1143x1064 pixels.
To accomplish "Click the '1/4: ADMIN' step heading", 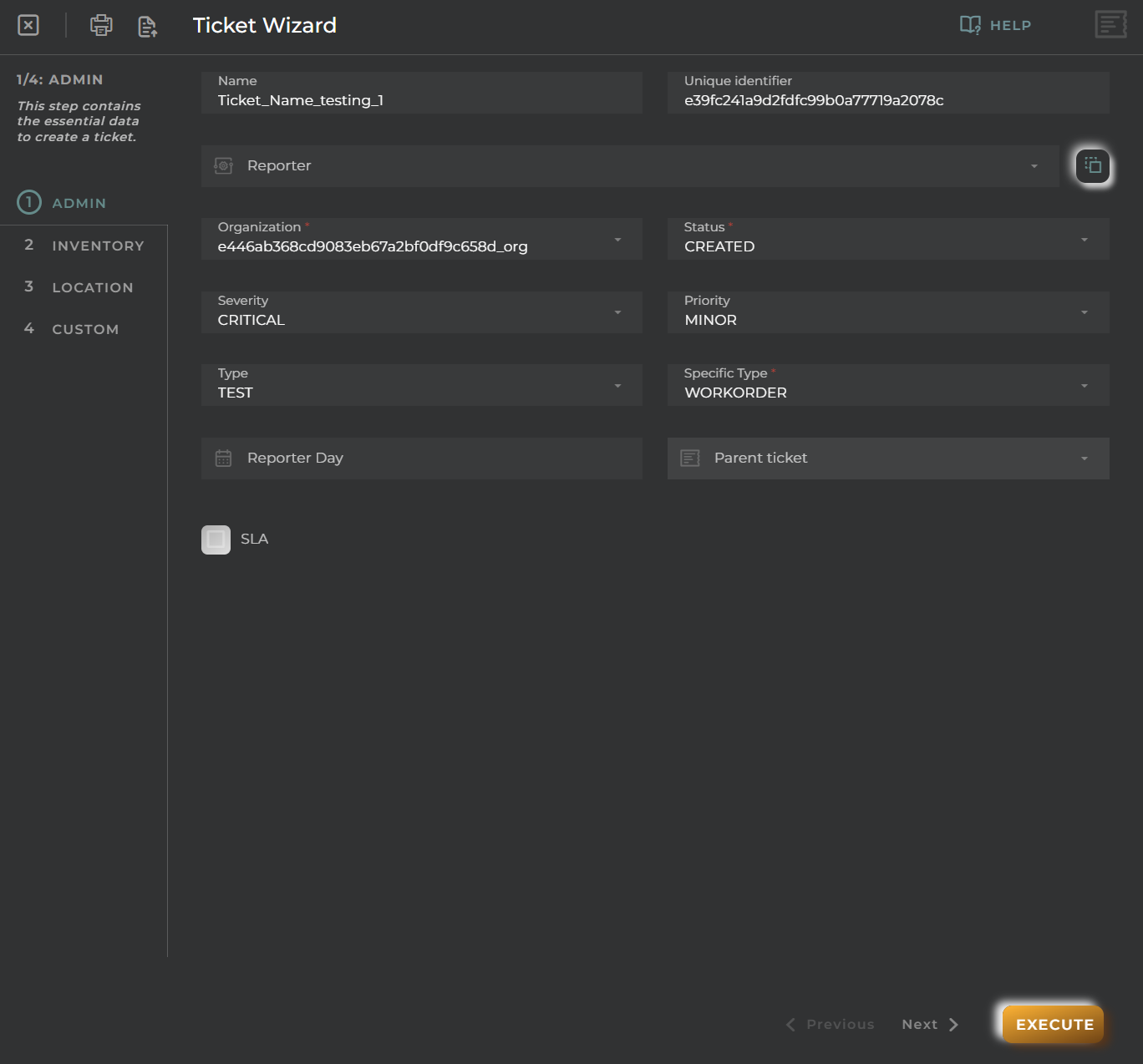I will coord(60,79).
